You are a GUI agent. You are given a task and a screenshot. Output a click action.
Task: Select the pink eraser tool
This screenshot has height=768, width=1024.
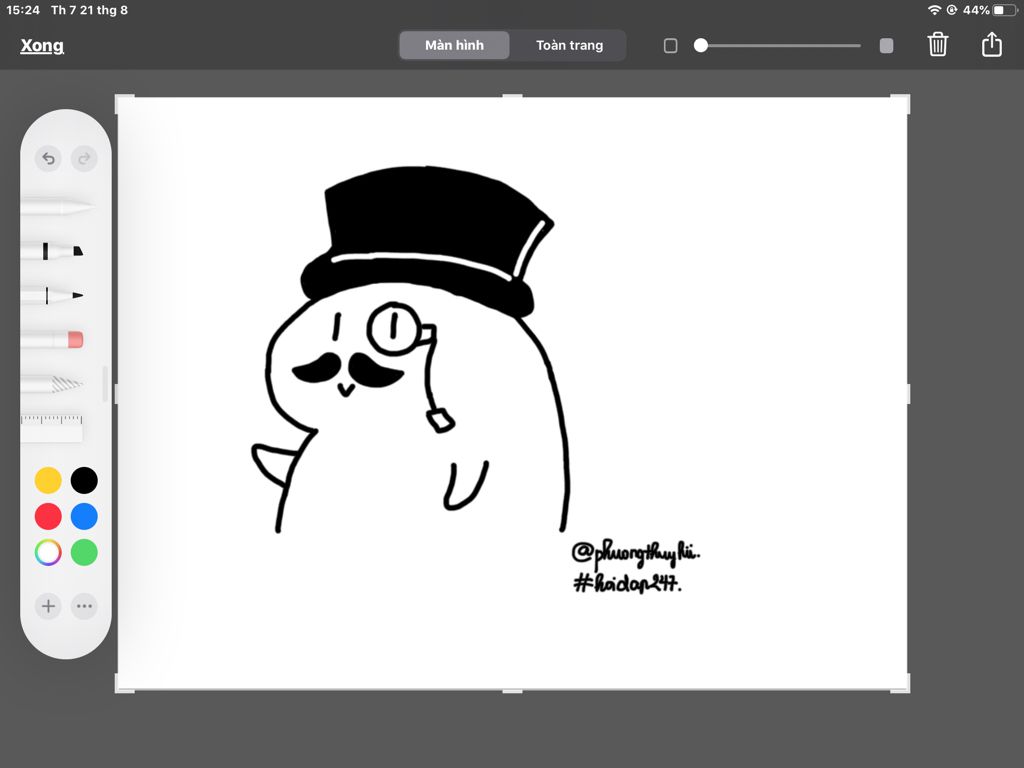[x=53, y=340]
